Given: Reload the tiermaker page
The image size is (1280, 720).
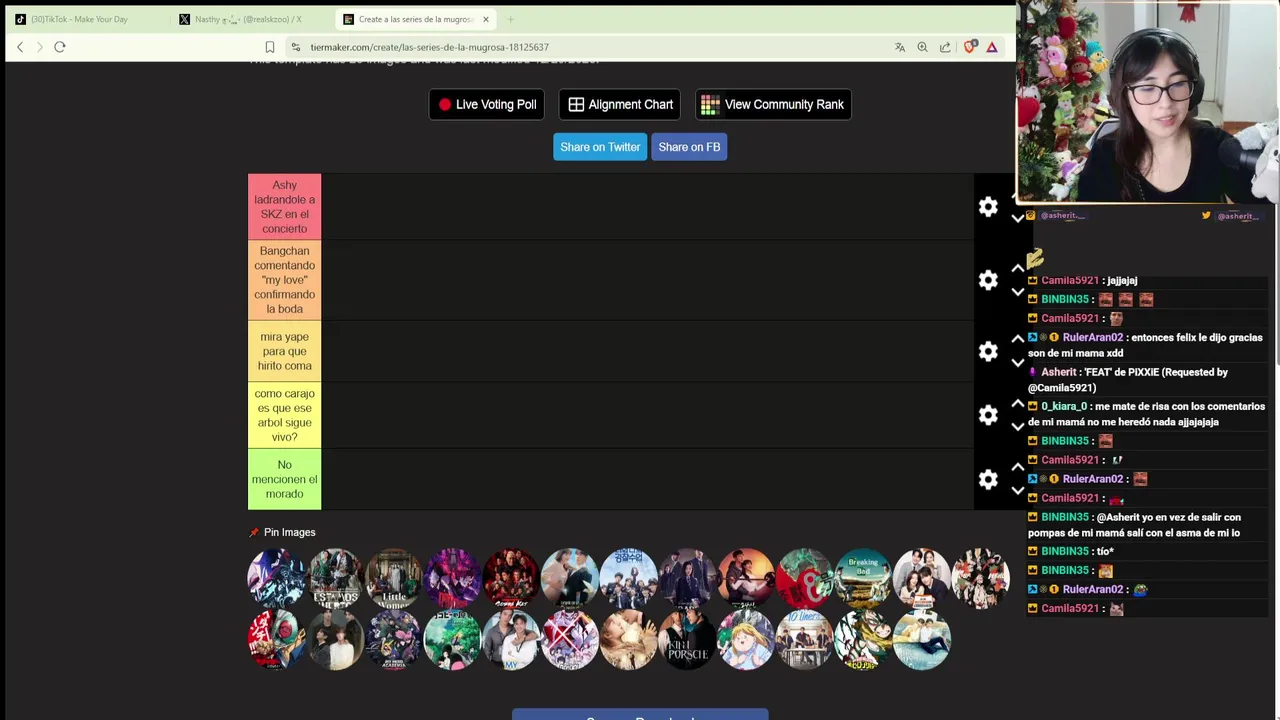Looking at the screenshot, I should tap(60, 47).
